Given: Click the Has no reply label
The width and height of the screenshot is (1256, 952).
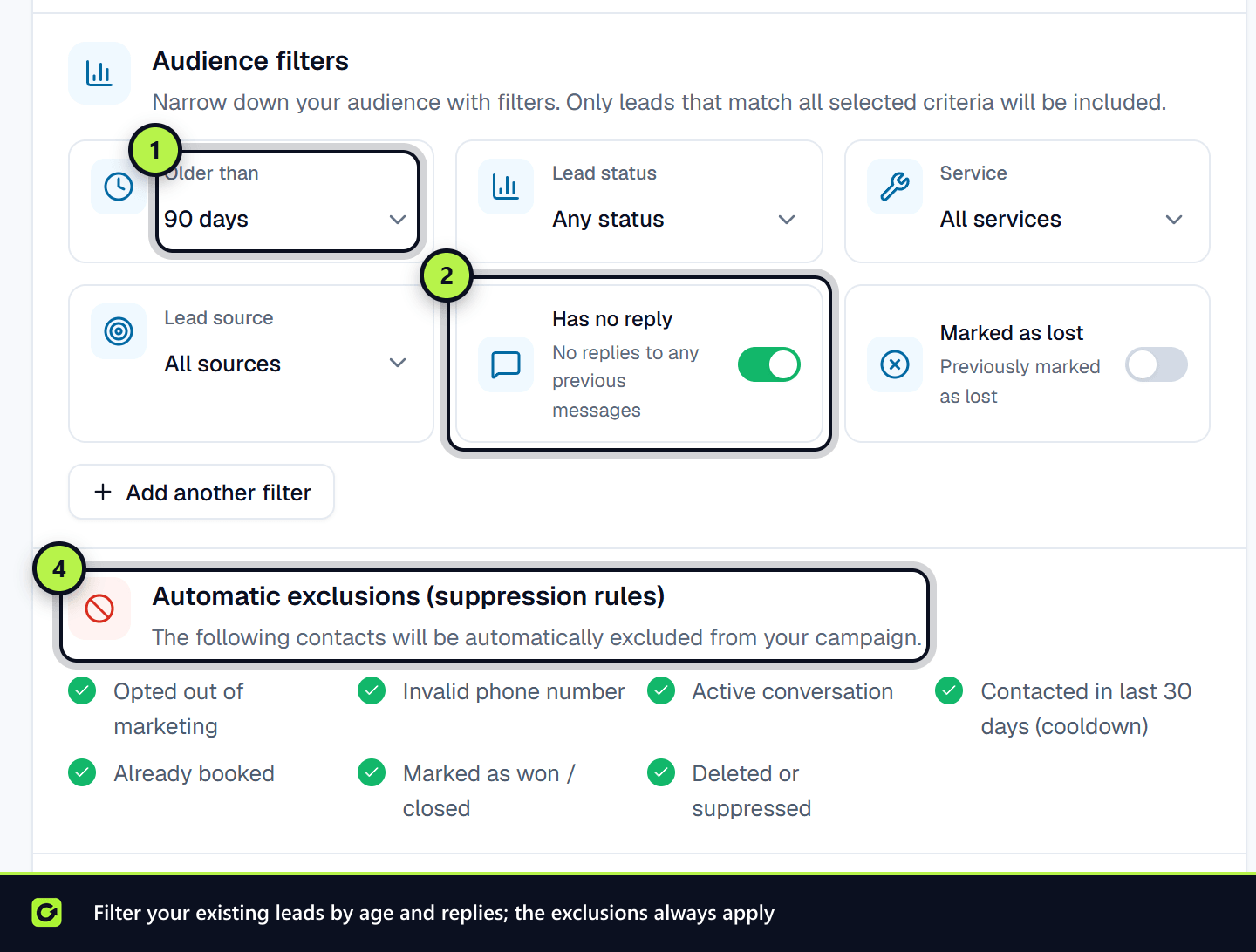Looking at the screenshot, I should (x=612, y=319).
